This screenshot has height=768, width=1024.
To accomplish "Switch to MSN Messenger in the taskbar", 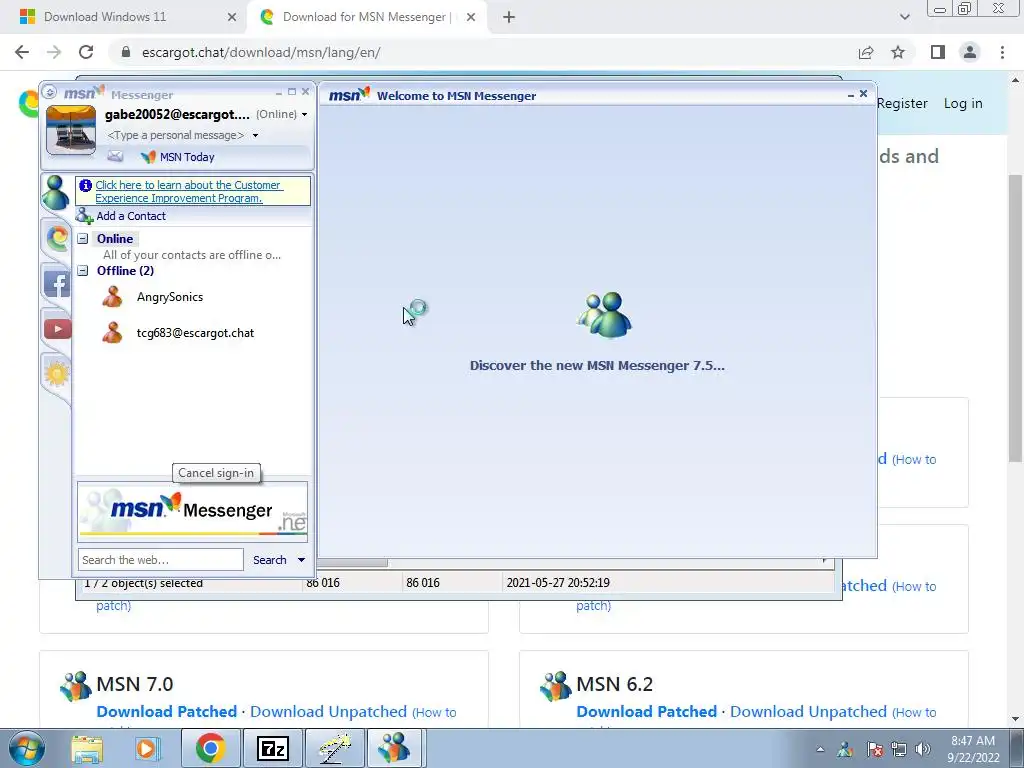I will (396, 748).
